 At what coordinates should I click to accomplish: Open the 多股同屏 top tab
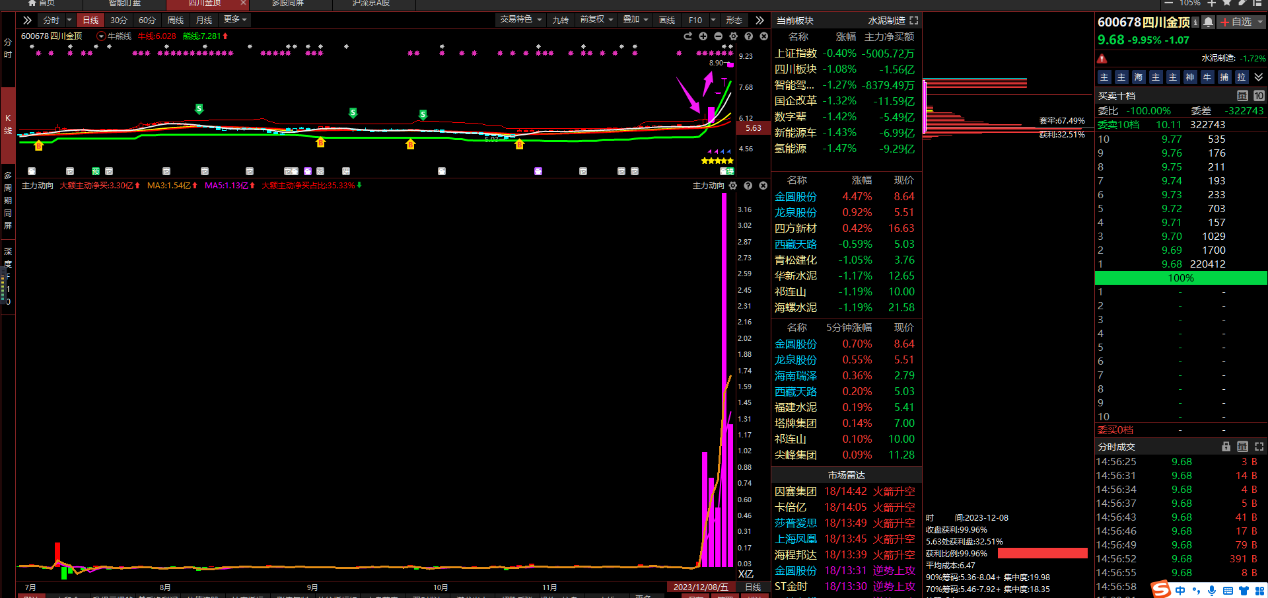coord(290,4)
